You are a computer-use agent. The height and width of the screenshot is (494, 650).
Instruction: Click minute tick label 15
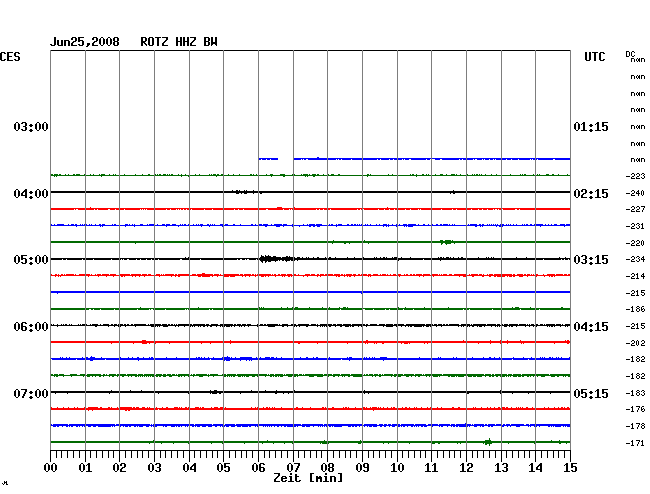(x=570, y=468)
